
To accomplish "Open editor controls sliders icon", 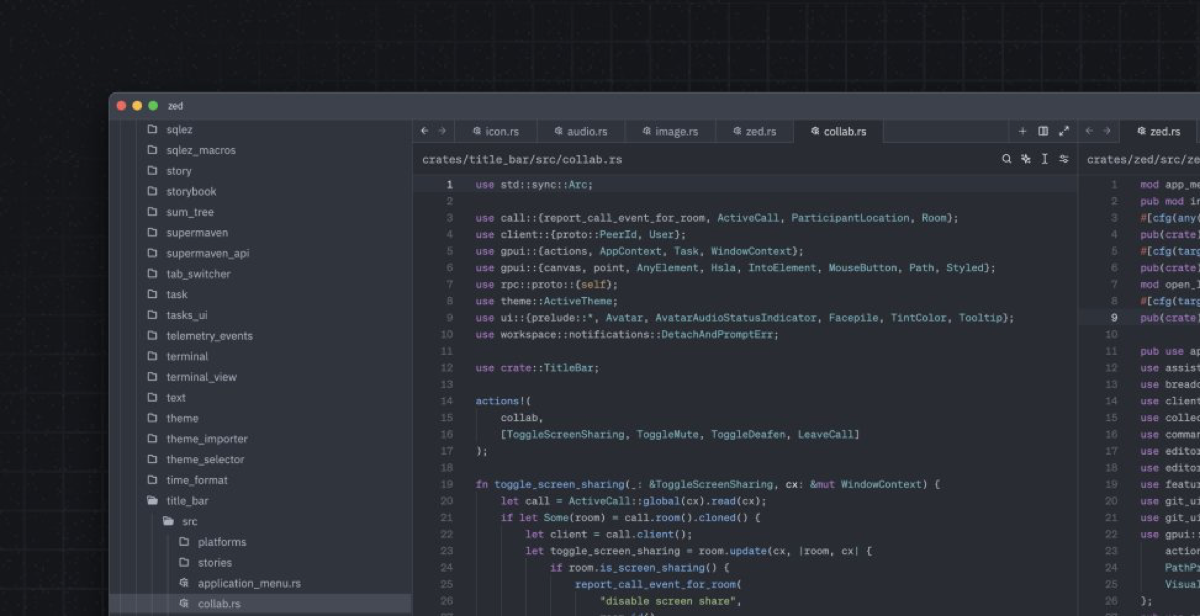I will (1064, 159).
